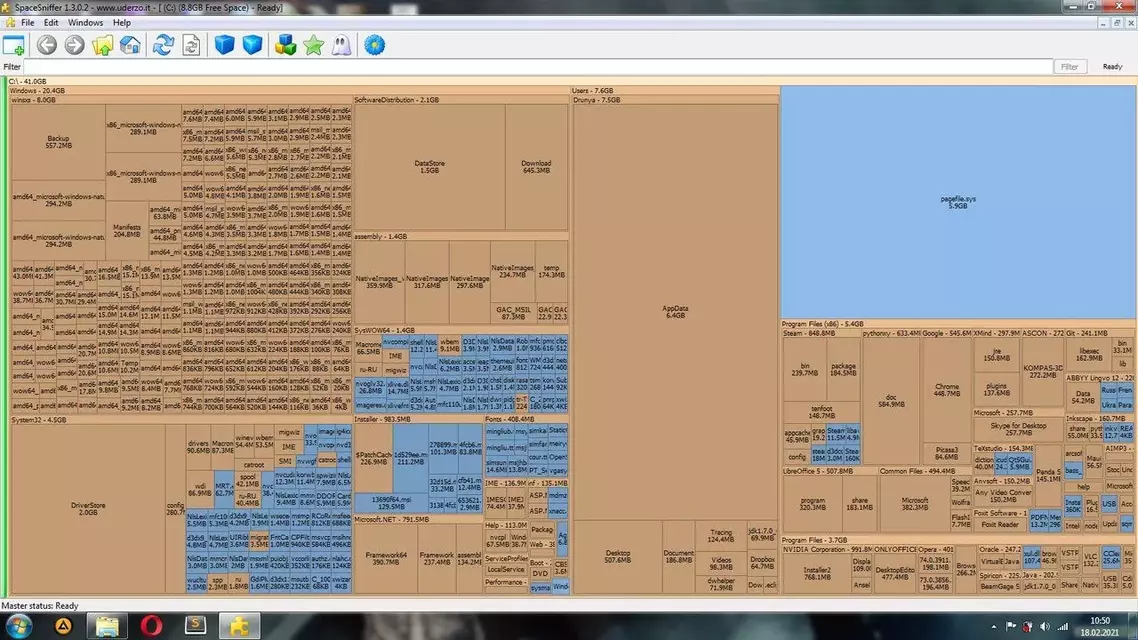This screenshot has height=640, width=1138.
Task: Rescan the zoomed view document icon
Action: (191, 45)
